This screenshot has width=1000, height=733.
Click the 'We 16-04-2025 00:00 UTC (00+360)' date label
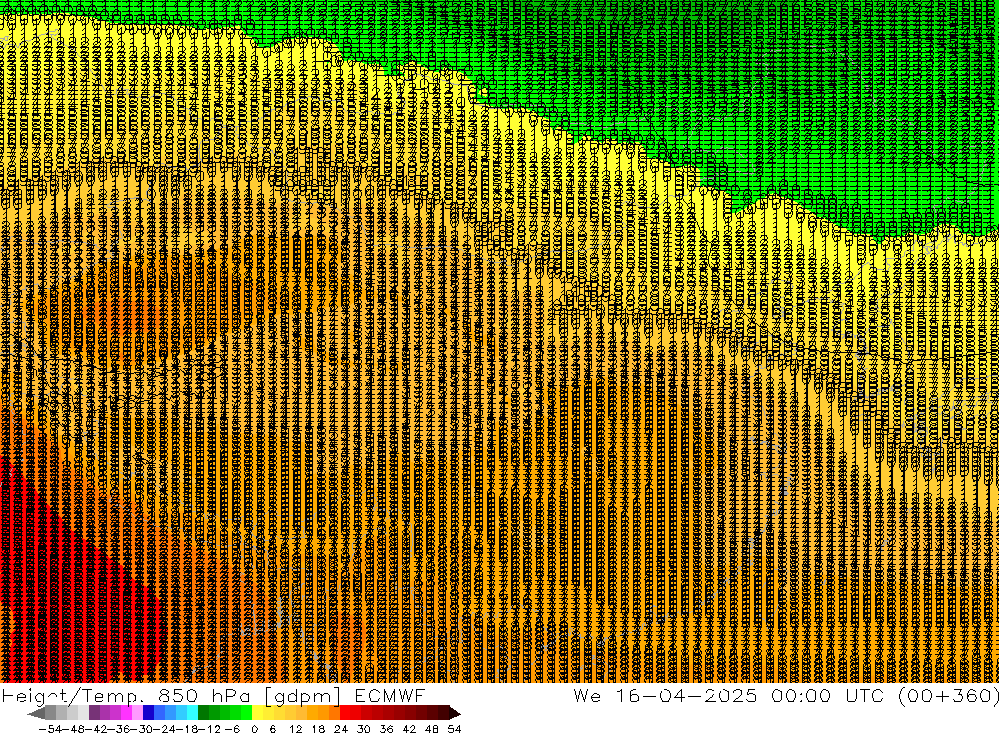coord(786,695)
